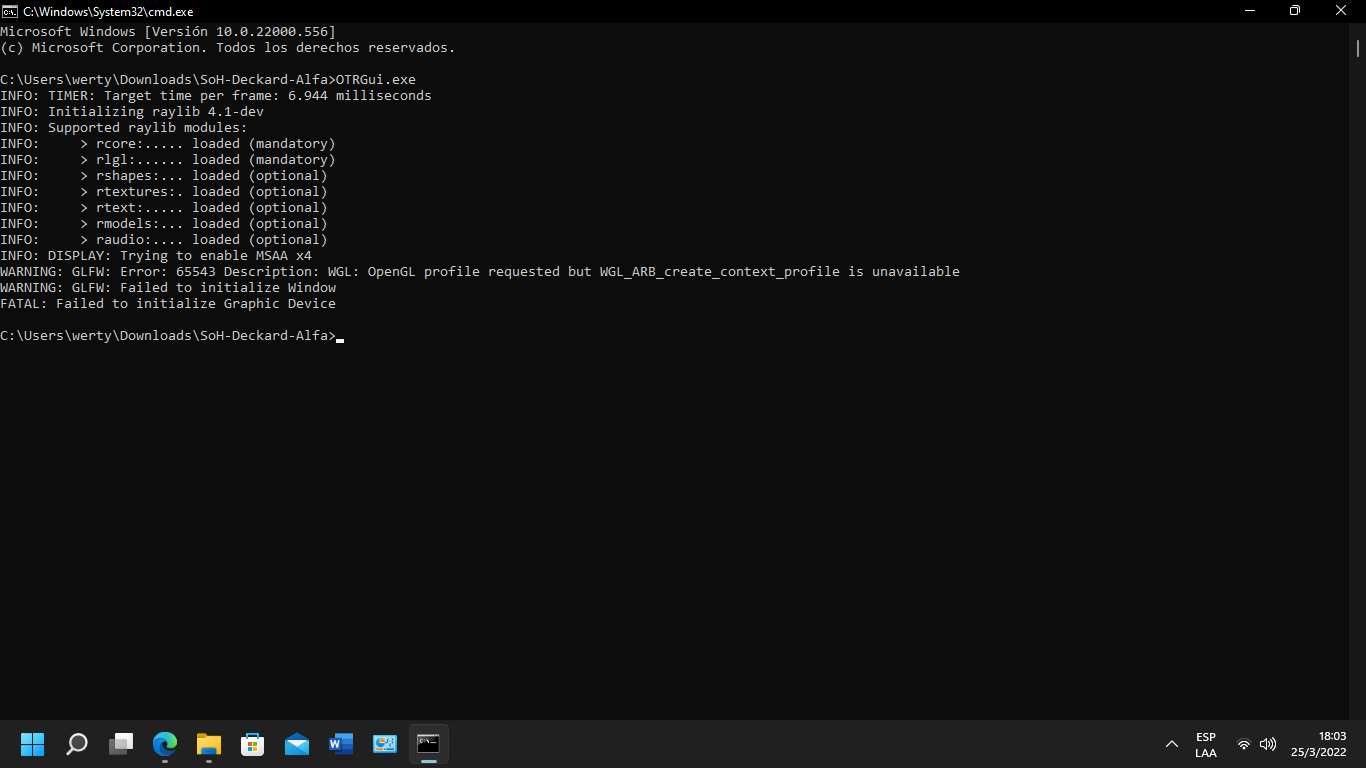Click the Search icon on the taskbar
Viewport: 1366px width, 768px height.
(77, 744)
